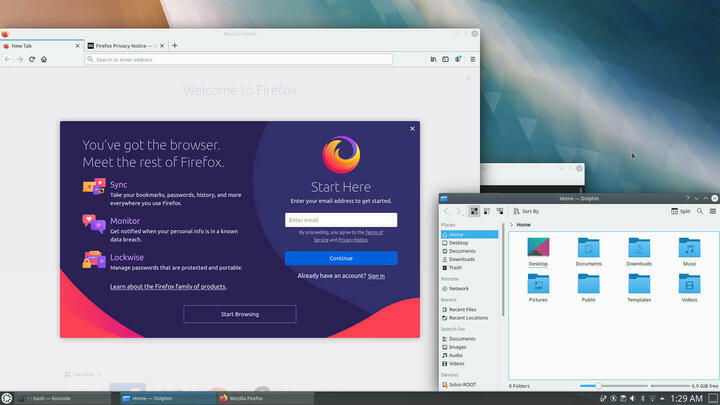Screen dimensions: 720x405
Task: Select Desktop in Dolphin Places panel
Action: (x=469, y=243)
